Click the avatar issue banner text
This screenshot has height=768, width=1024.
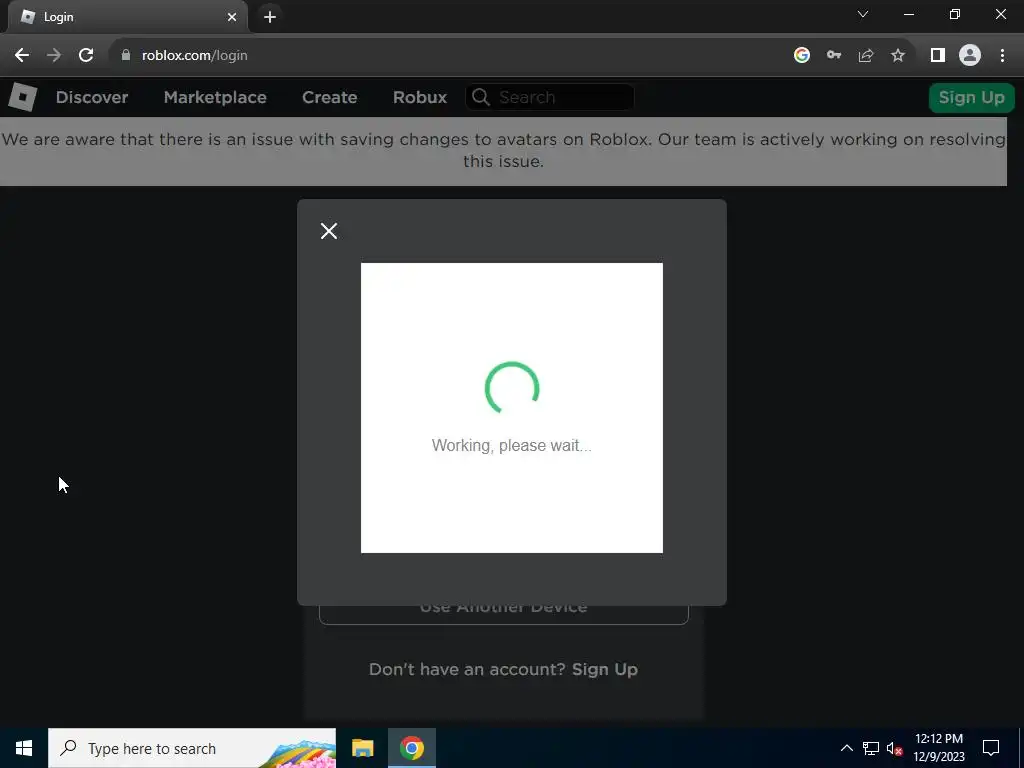[504, 150]
